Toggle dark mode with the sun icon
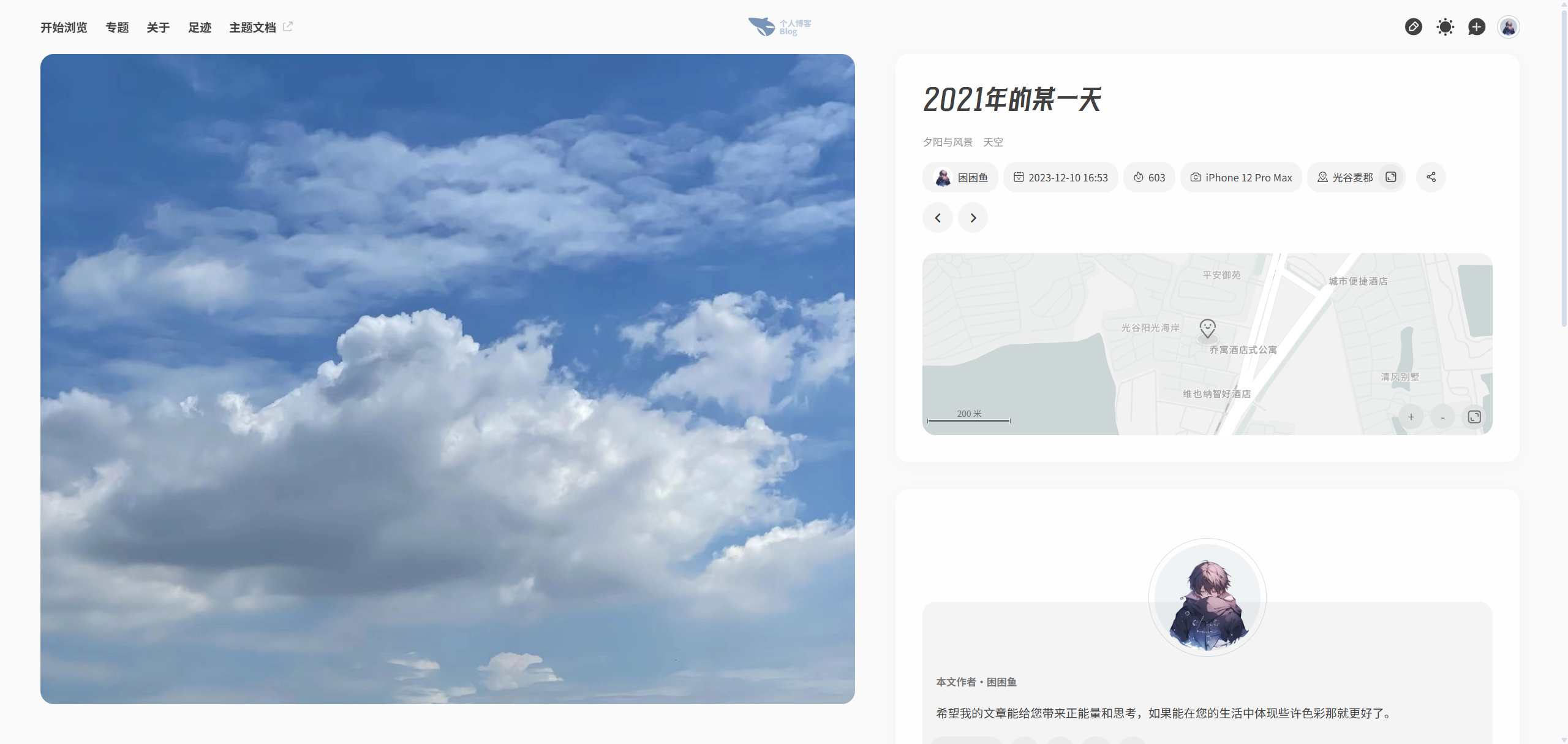1568x744 pixels. pyautogui.click(x=1445, y=27)
